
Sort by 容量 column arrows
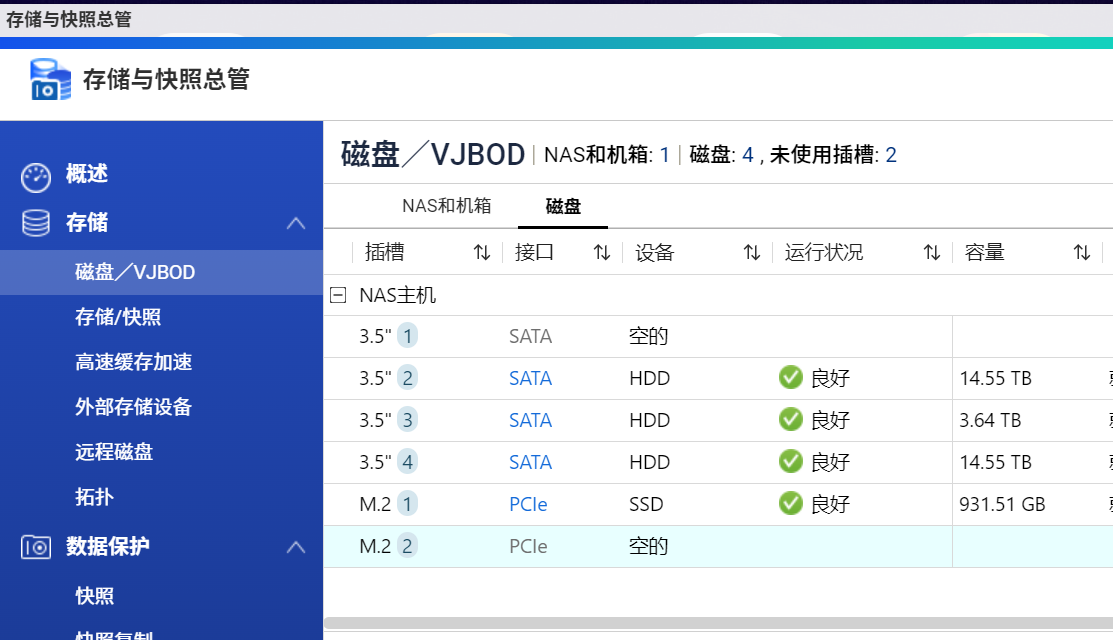[x=1081, y=253]
